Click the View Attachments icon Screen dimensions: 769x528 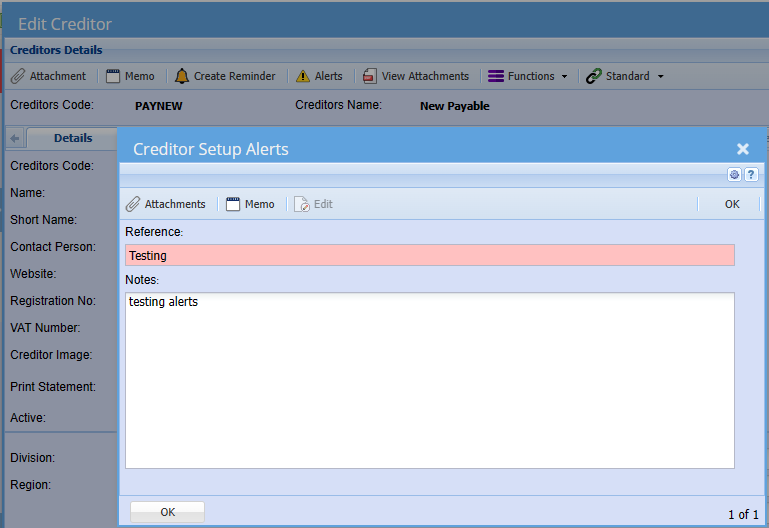pyautogui.click(x=370, y=76)
